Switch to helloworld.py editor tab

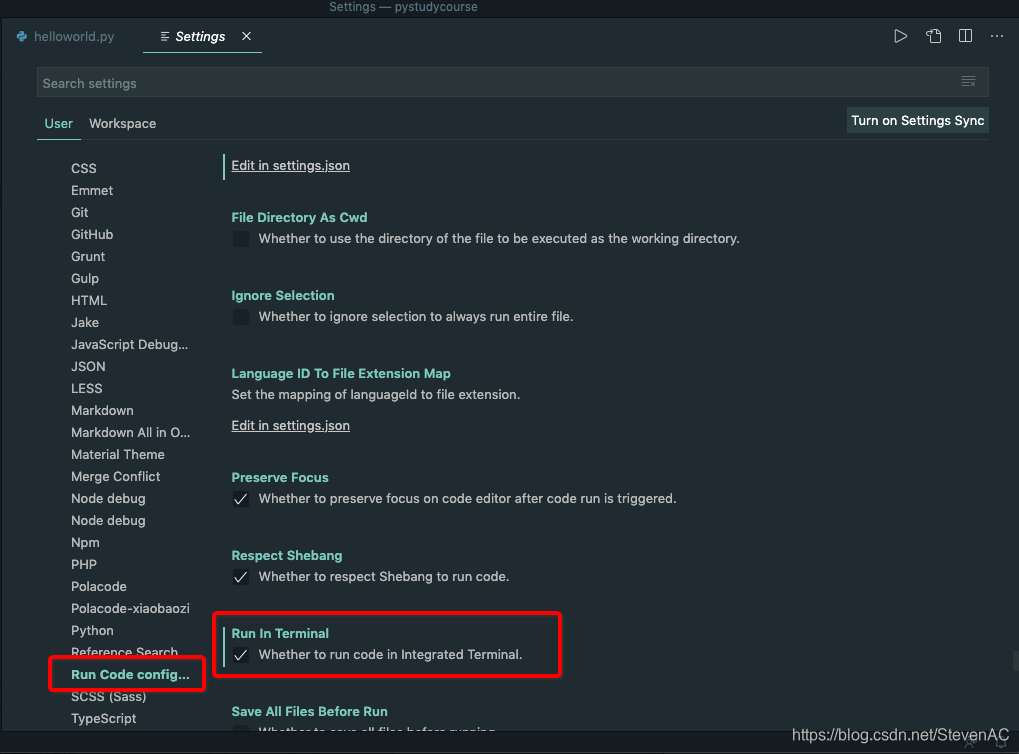click(x=66, y=36)
